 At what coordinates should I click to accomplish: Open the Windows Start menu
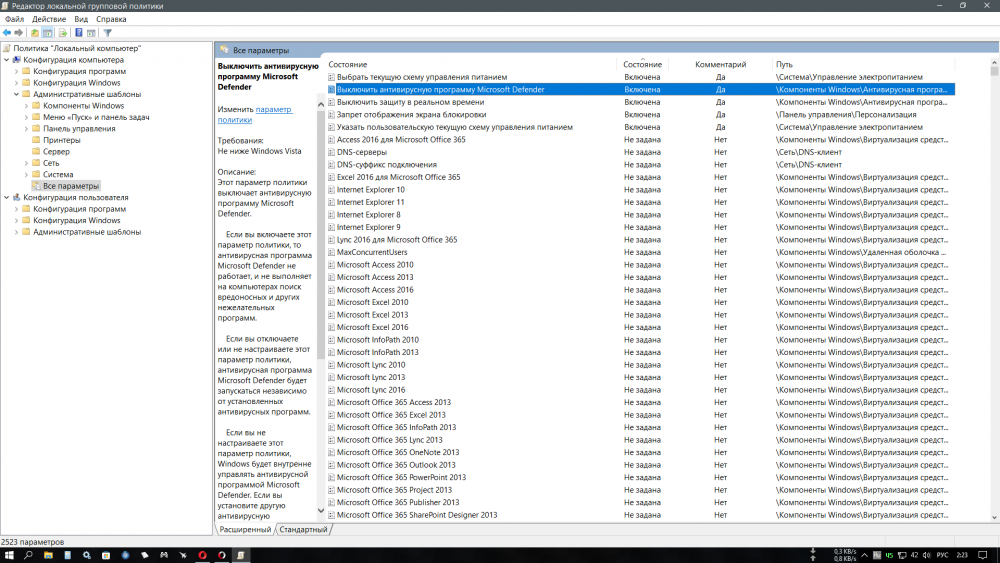[x=9, y=555]
